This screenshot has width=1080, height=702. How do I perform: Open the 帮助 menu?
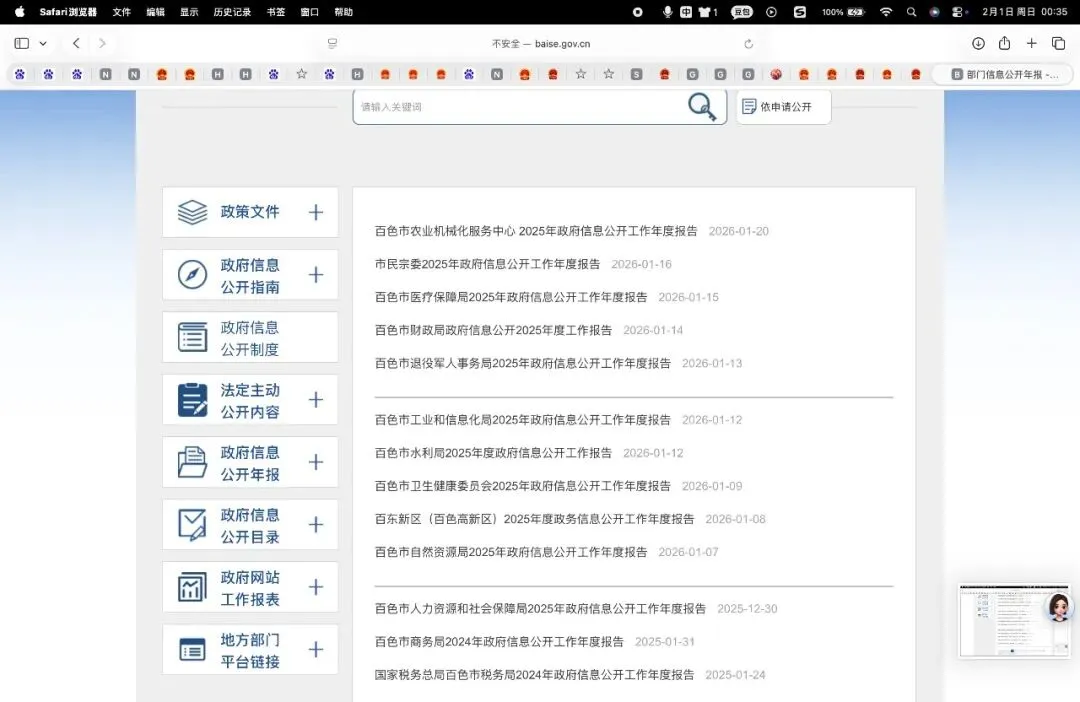coord(344,12)
